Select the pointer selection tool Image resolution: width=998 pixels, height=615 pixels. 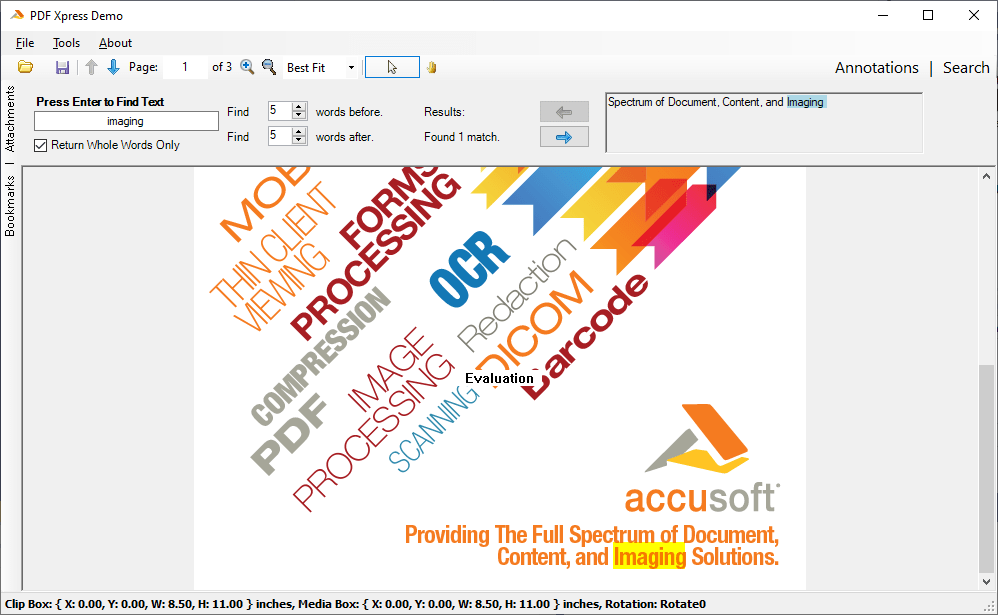click(x=391, y=67)
